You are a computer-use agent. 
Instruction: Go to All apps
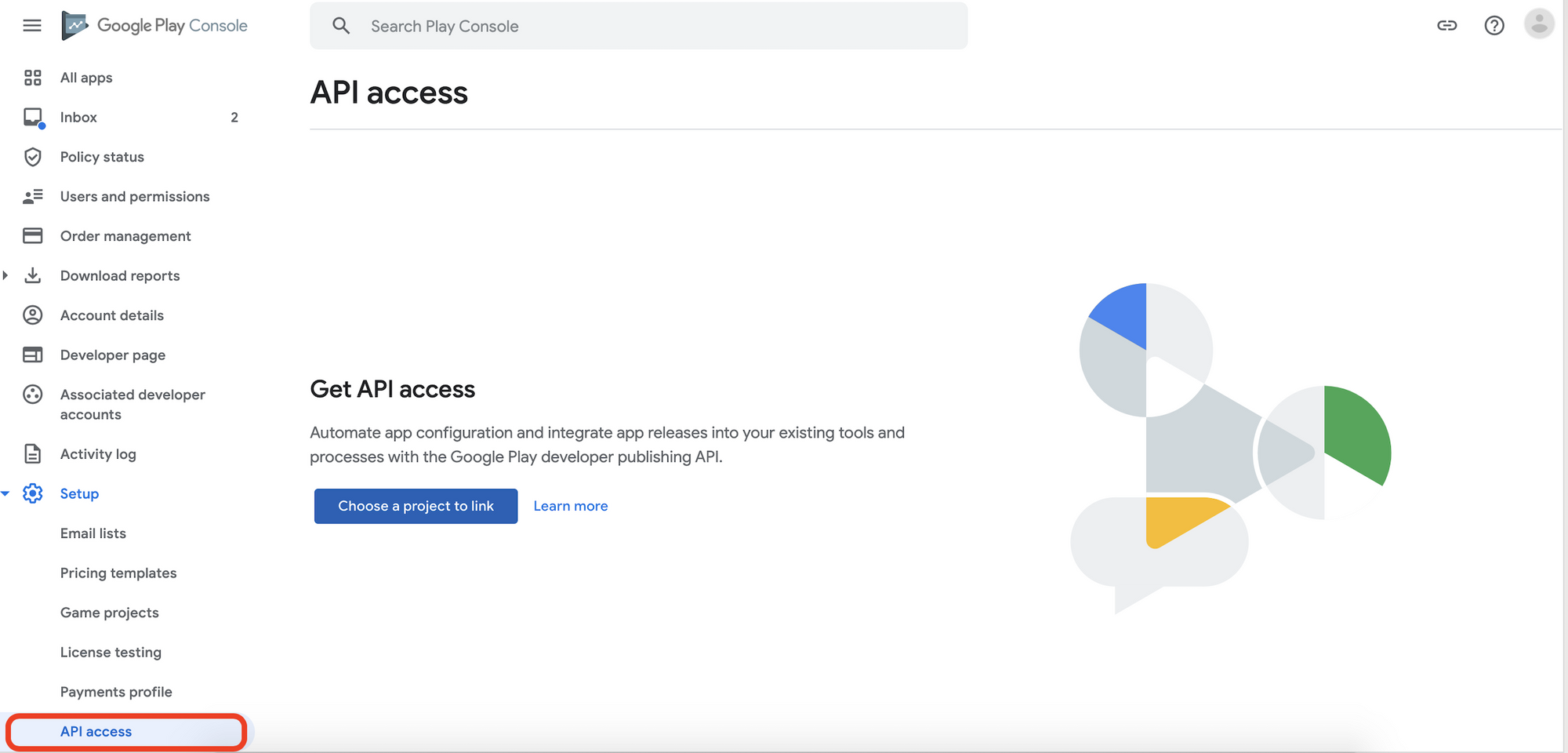[86, 78]
